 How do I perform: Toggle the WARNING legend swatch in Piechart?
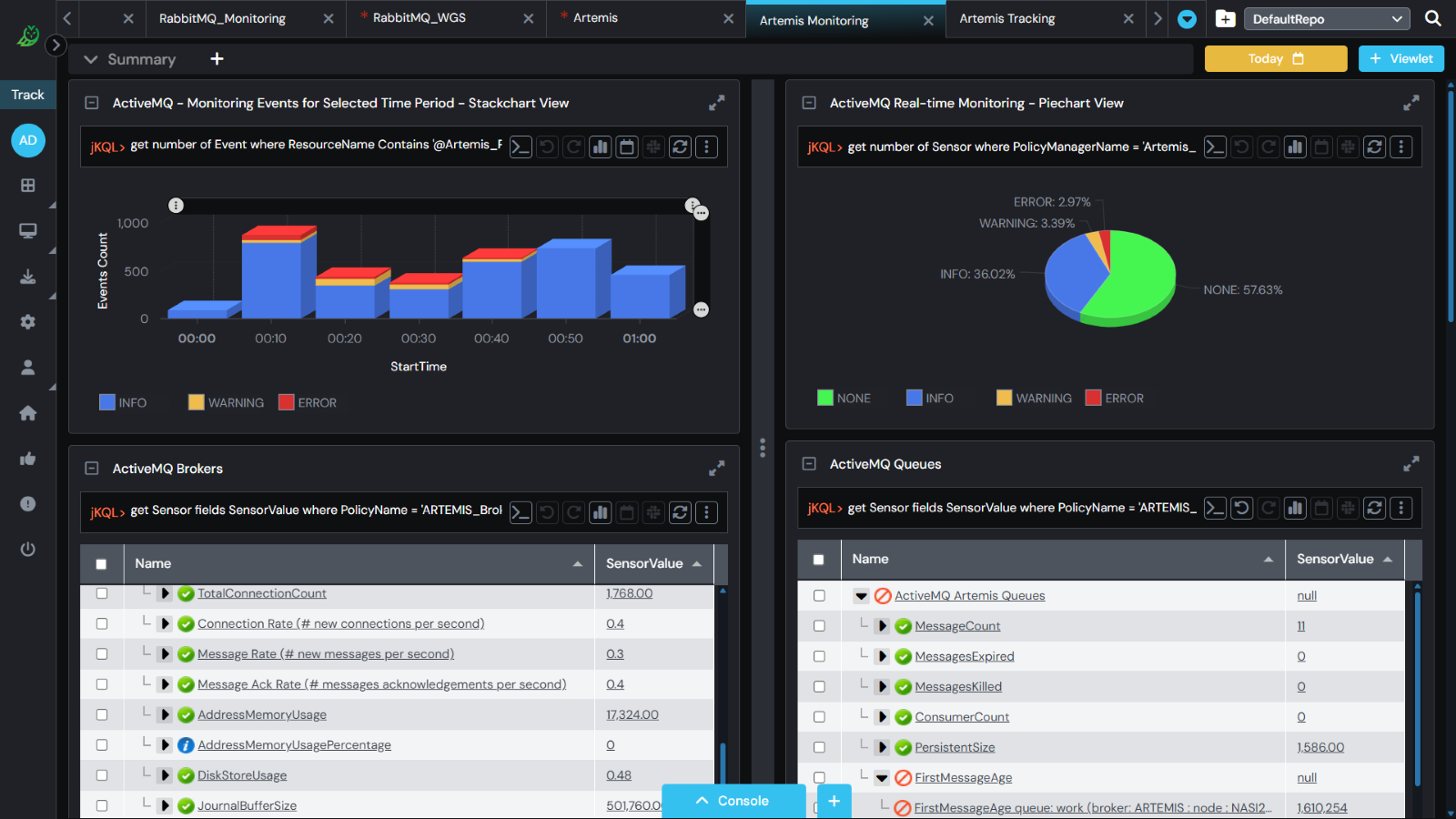(1005, 398)
